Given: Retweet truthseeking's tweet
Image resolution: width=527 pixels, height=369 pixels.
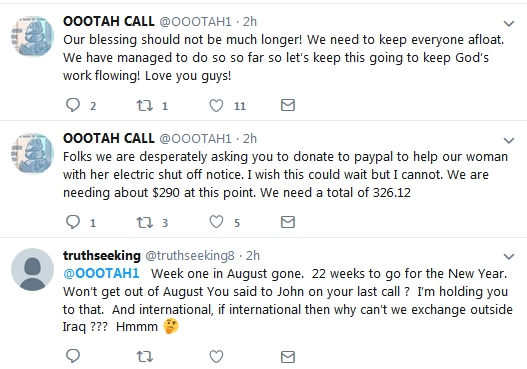Looking at the screenshot, I should (145, 356).
